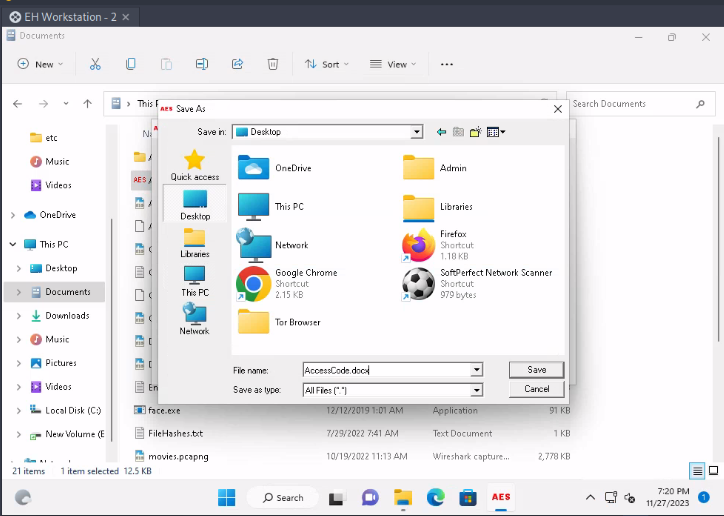The image size is (724, 516).
Task: Expand the File name history dropdown
Action: 477,370
